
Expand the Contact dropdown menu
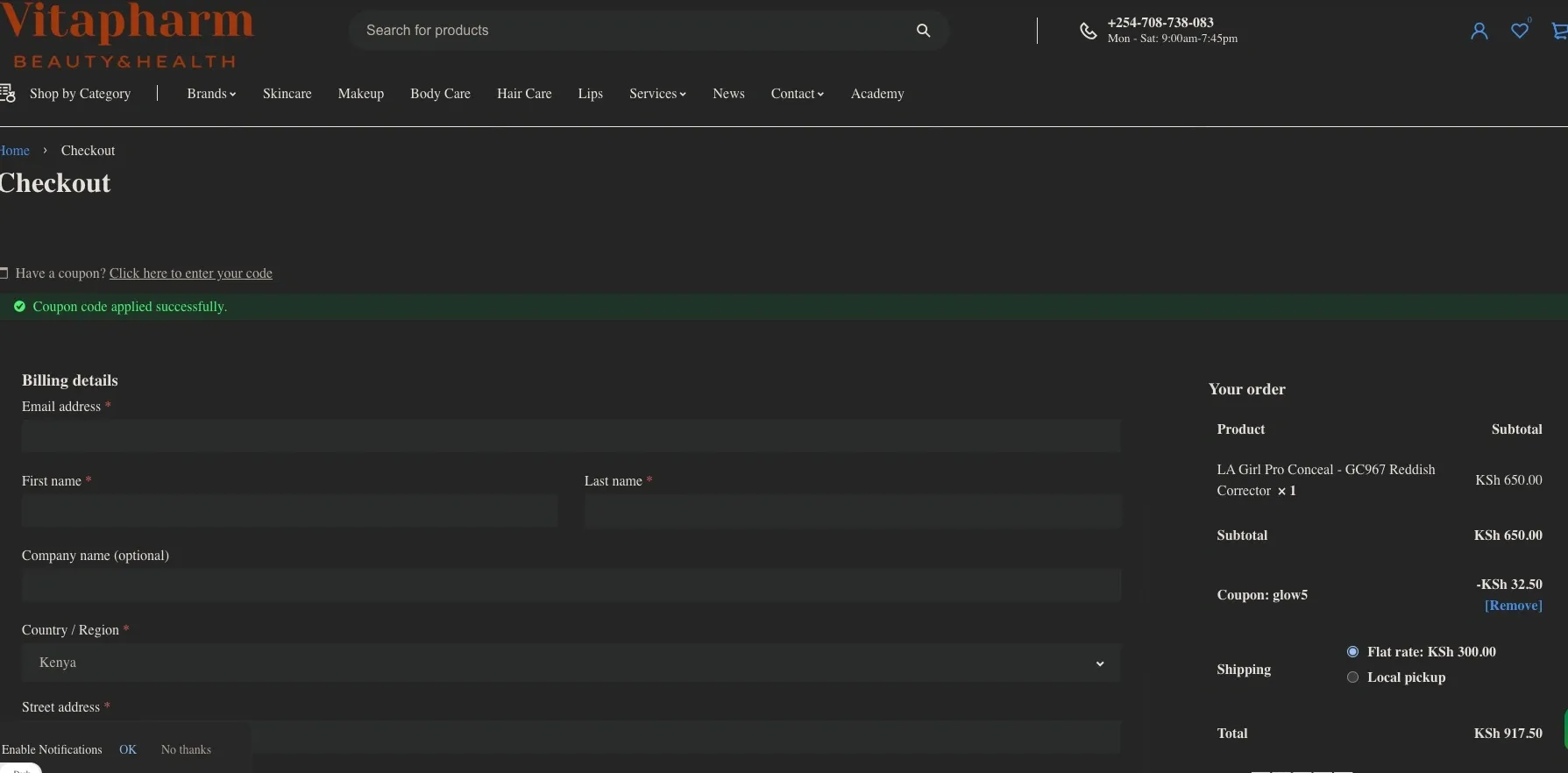tap(798, 94)
